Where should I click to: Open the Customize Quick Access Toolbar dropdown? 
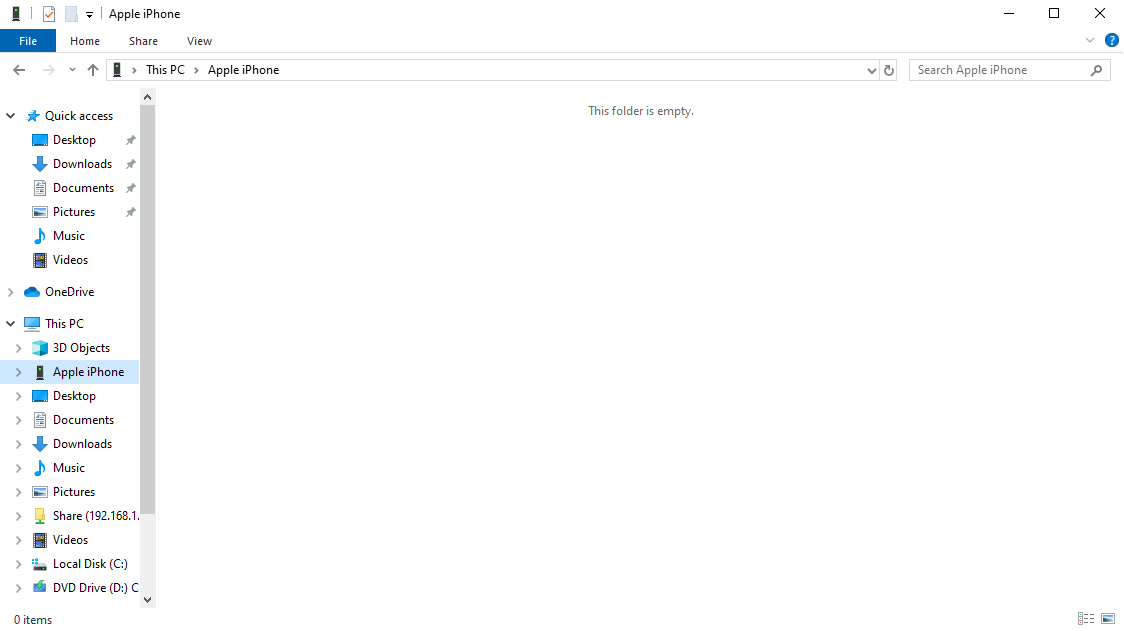pos(90,14)
